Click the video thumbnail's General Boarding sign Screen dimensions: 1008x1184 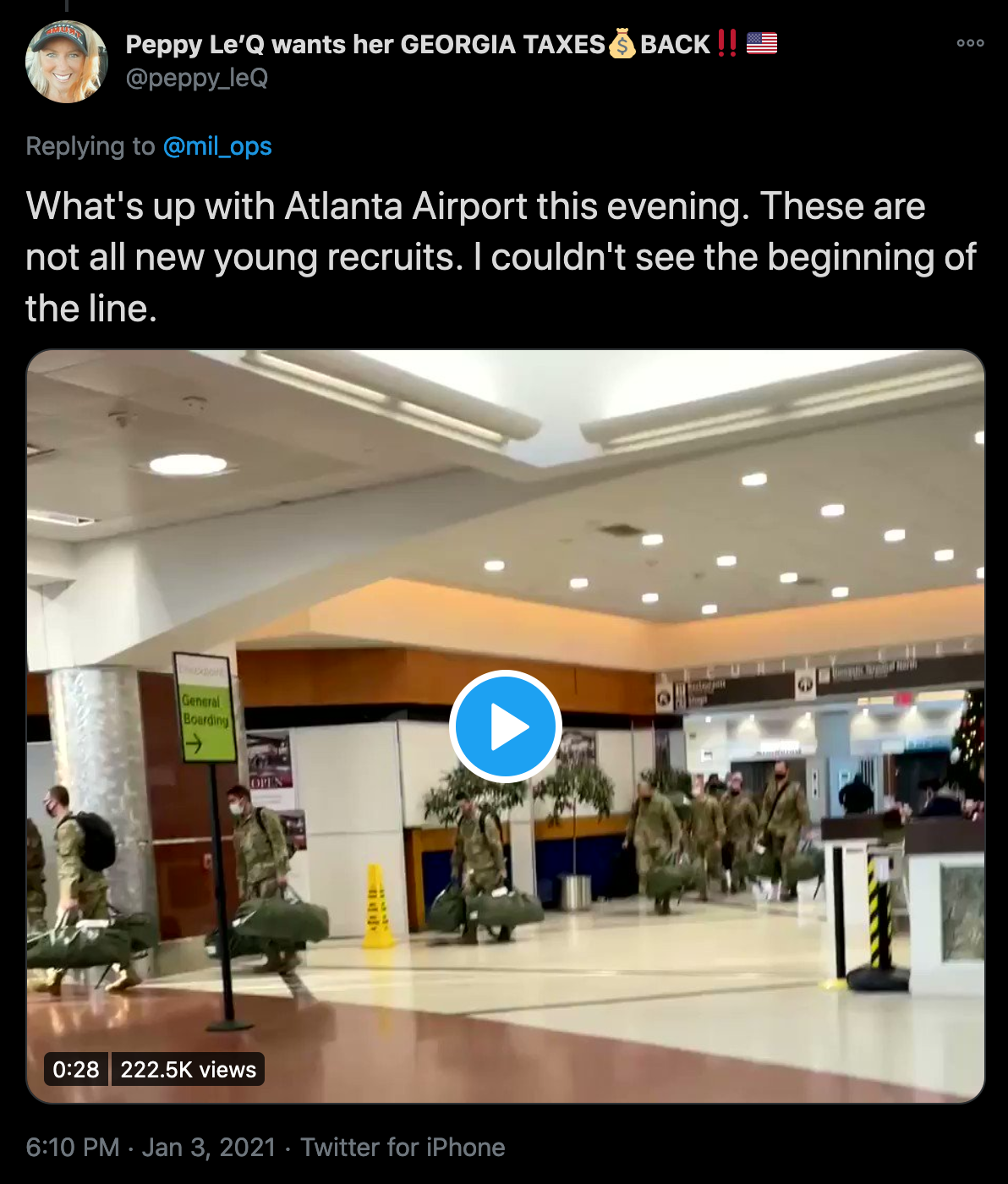(205, 707)
